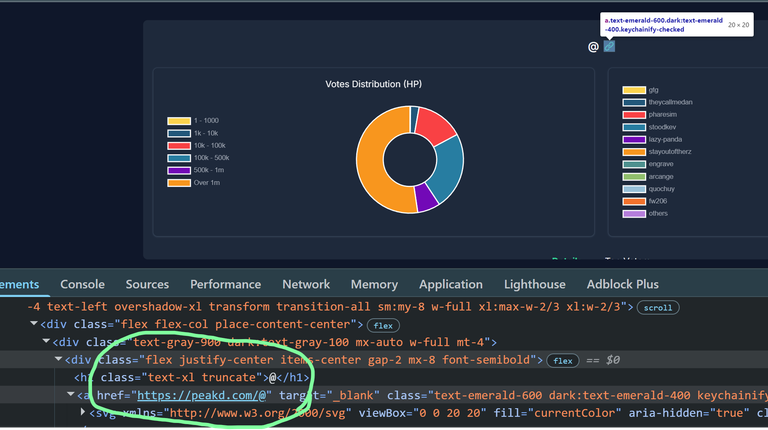Toggle the lazy-panda legend entry
This screenshot has height=430, width=768.
pos(652,140)
